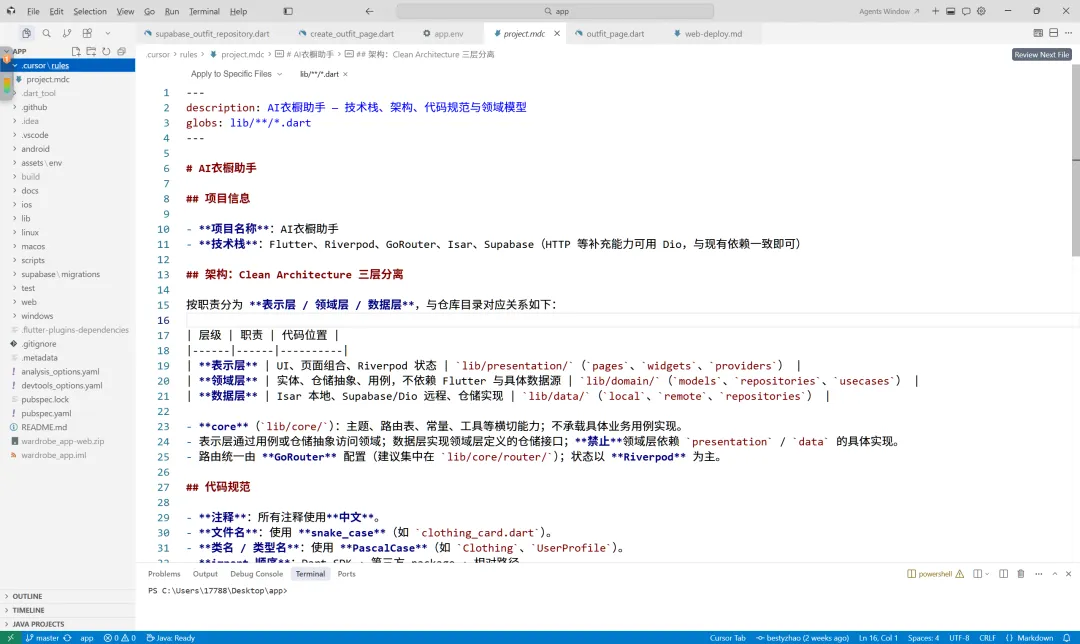1080x644 pixels.
Task: Expand the TIMELINE section
Action: tap(68, 610)
